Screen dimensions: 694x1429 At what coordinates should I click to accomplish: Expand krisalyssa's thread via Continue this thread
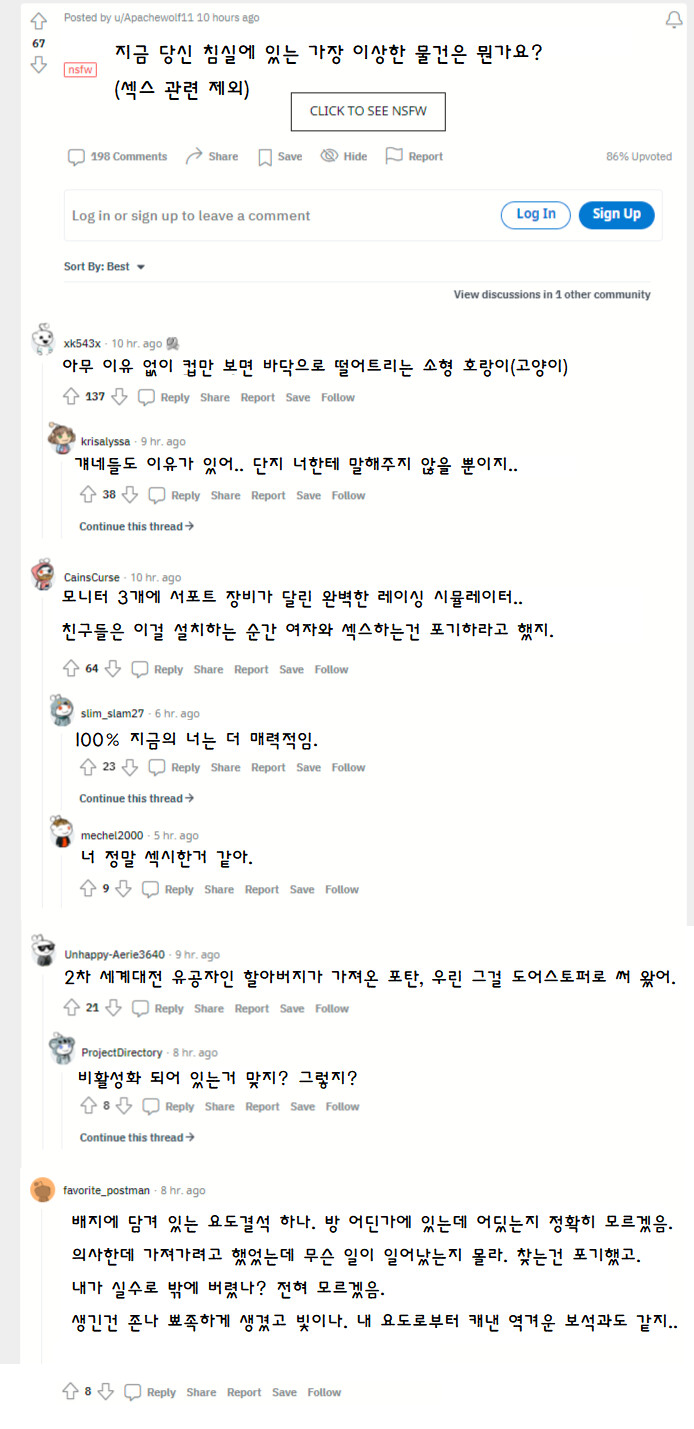tap(135, 526)
